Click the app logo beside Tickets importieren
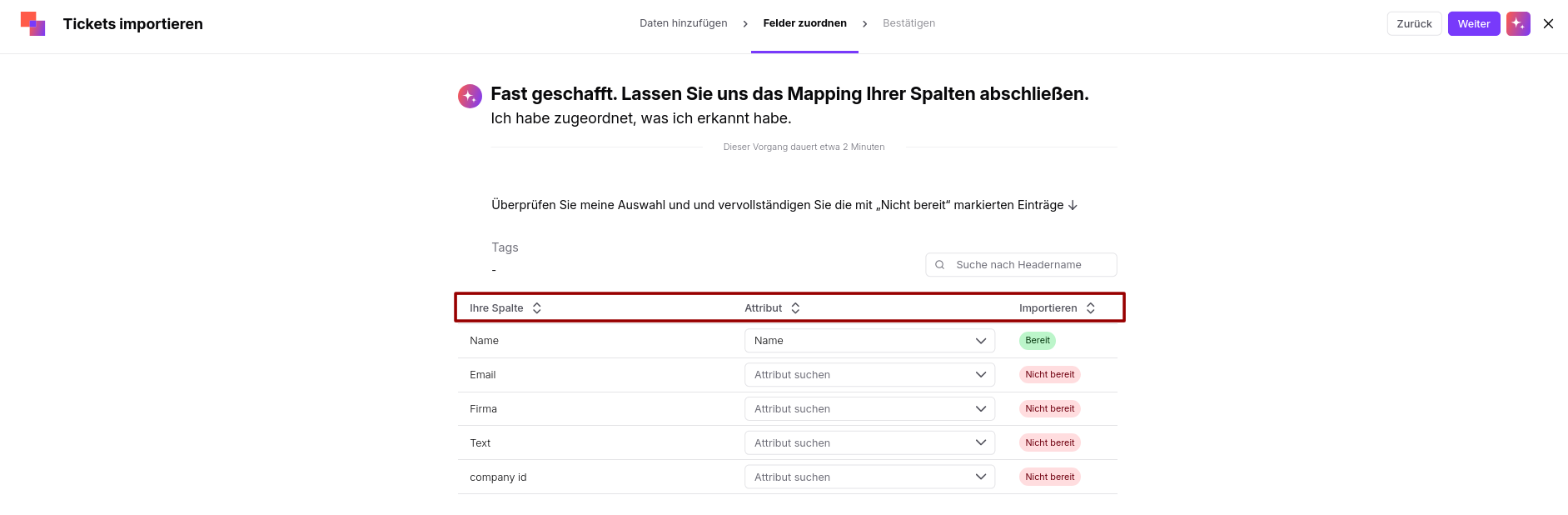The width and height of the screenshot is (1568, 515). 33,23
